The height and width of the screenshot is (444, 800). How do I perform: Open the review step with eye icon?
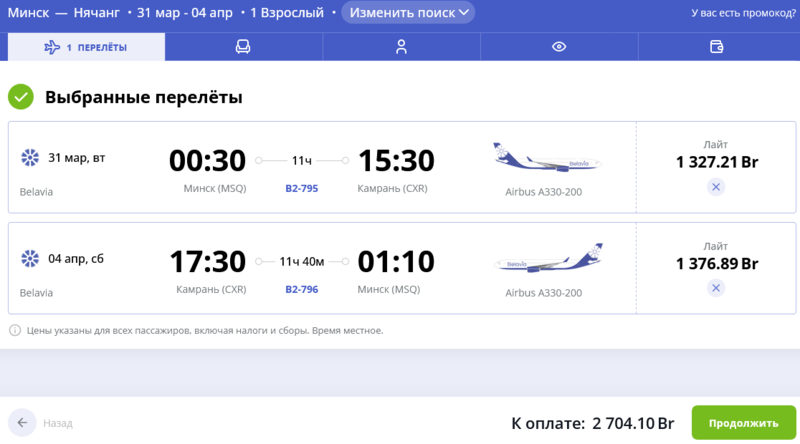559,47
